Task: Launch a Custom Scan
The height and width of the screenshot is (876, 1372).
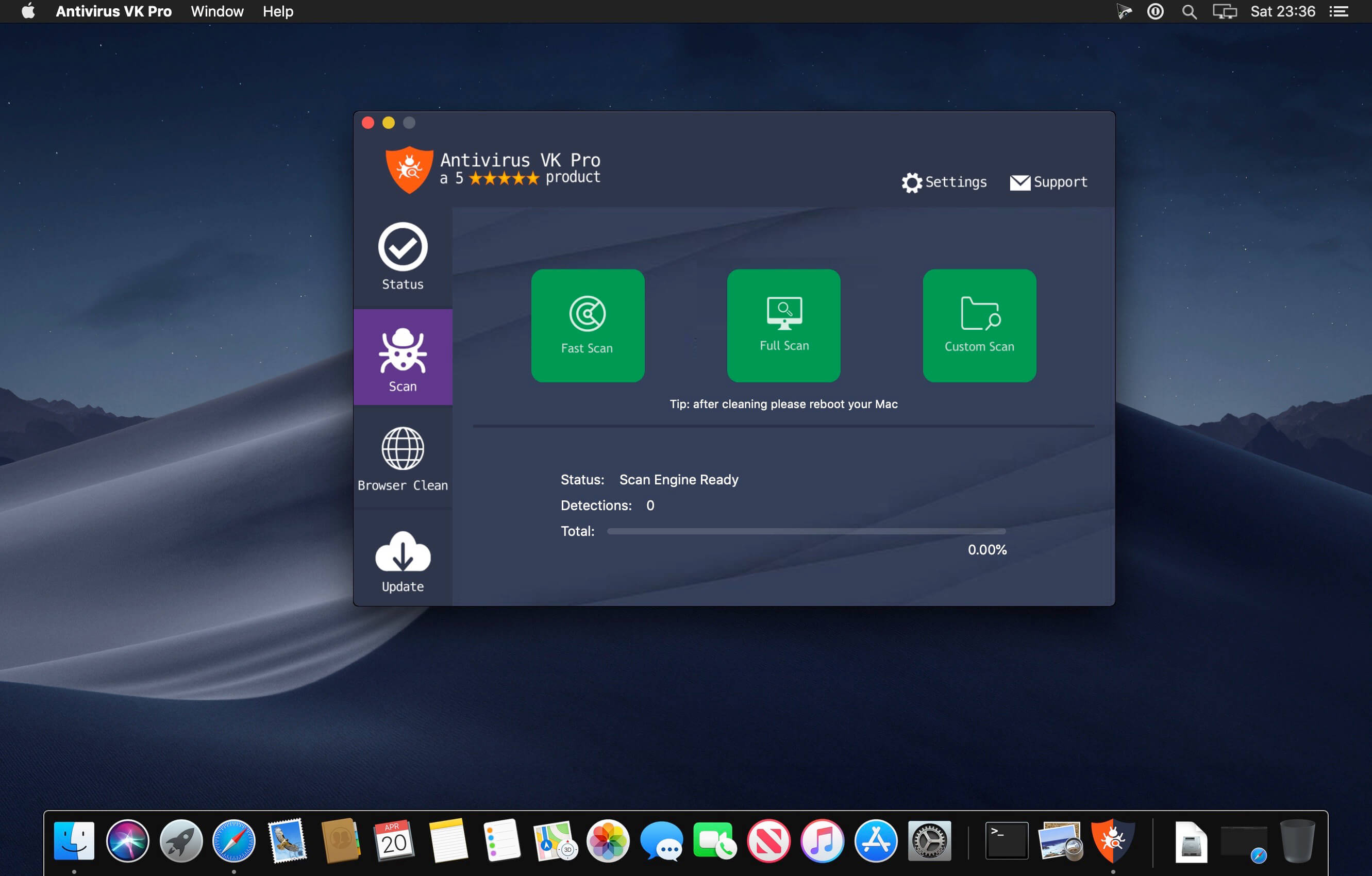Action: 979,326
